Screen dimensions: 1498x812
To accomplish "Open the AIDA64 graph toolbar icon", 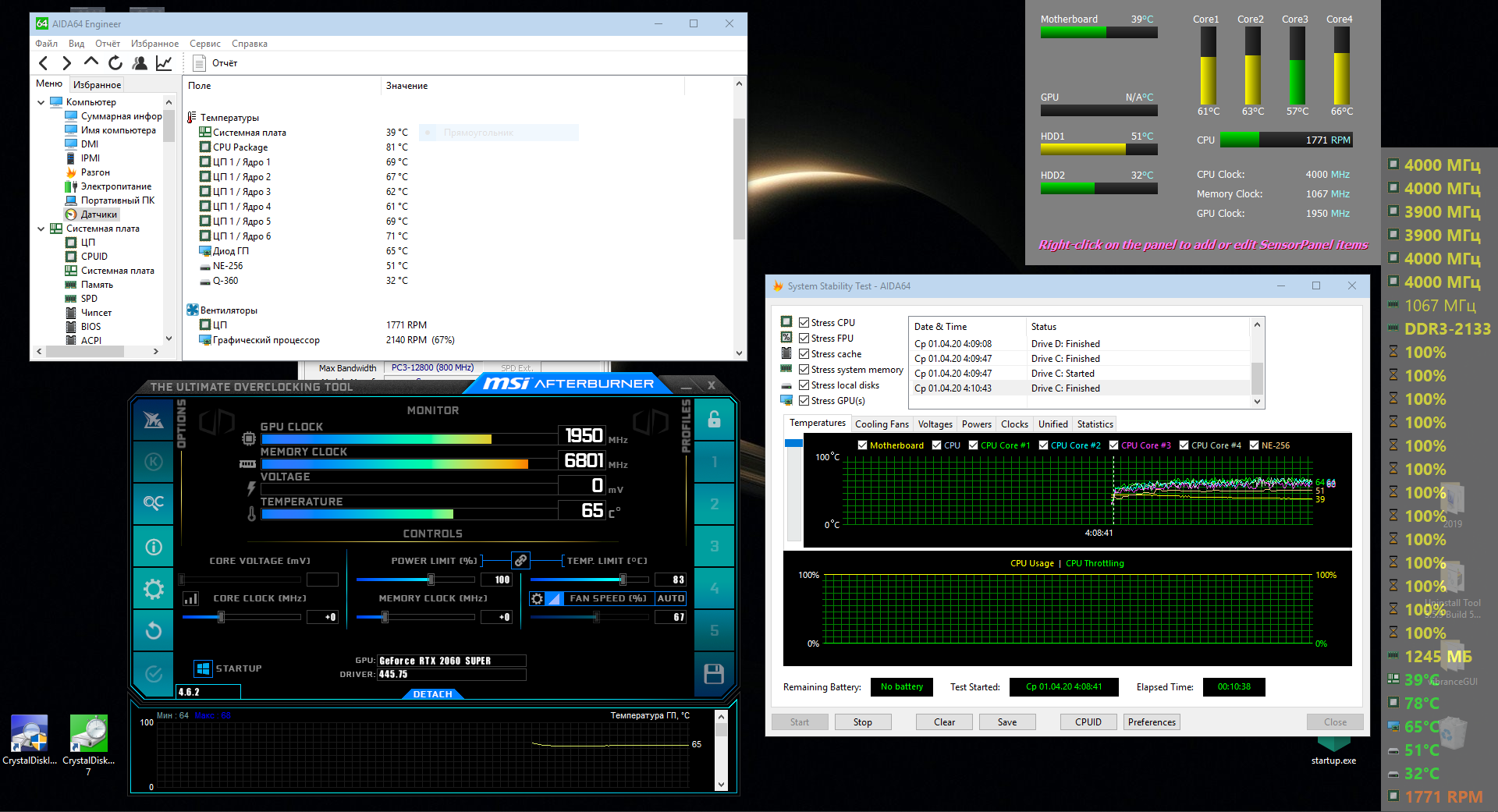I will [164, 63].
